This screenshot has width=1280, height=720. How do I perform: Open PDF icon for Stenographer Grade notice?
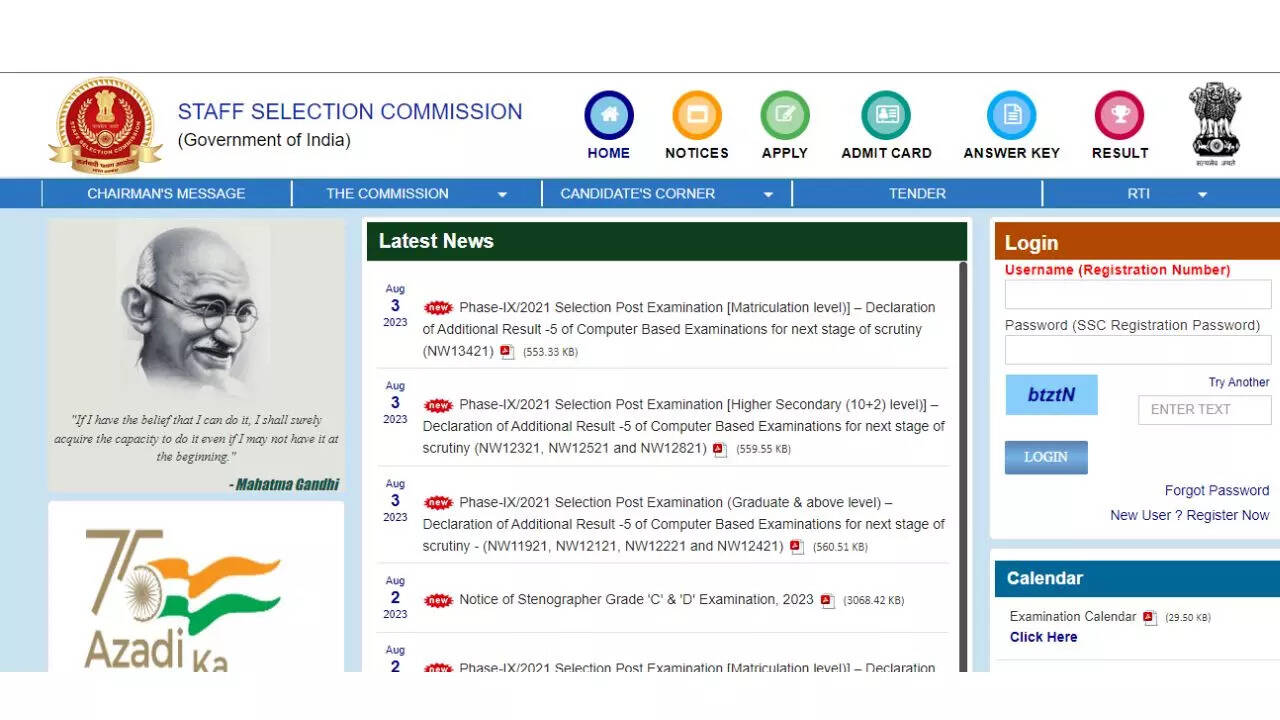(827, 601)
